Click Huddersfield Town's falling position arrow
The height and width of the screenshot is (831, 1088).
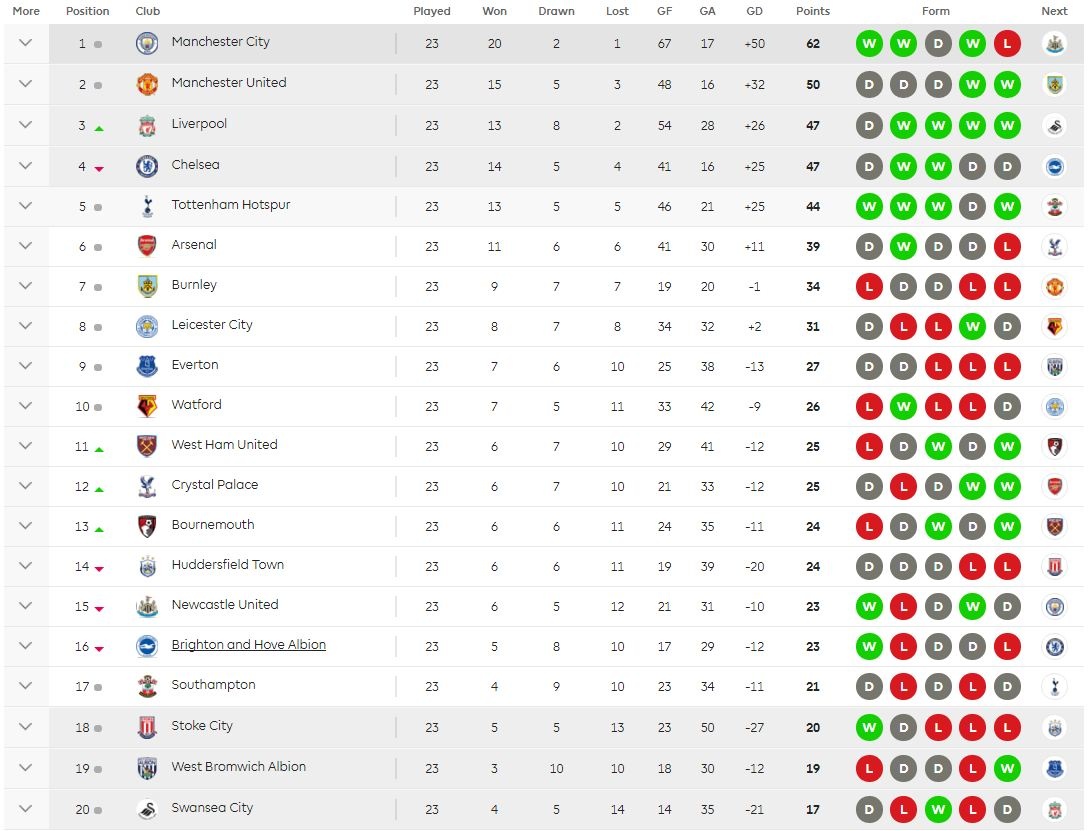[101, 566]
